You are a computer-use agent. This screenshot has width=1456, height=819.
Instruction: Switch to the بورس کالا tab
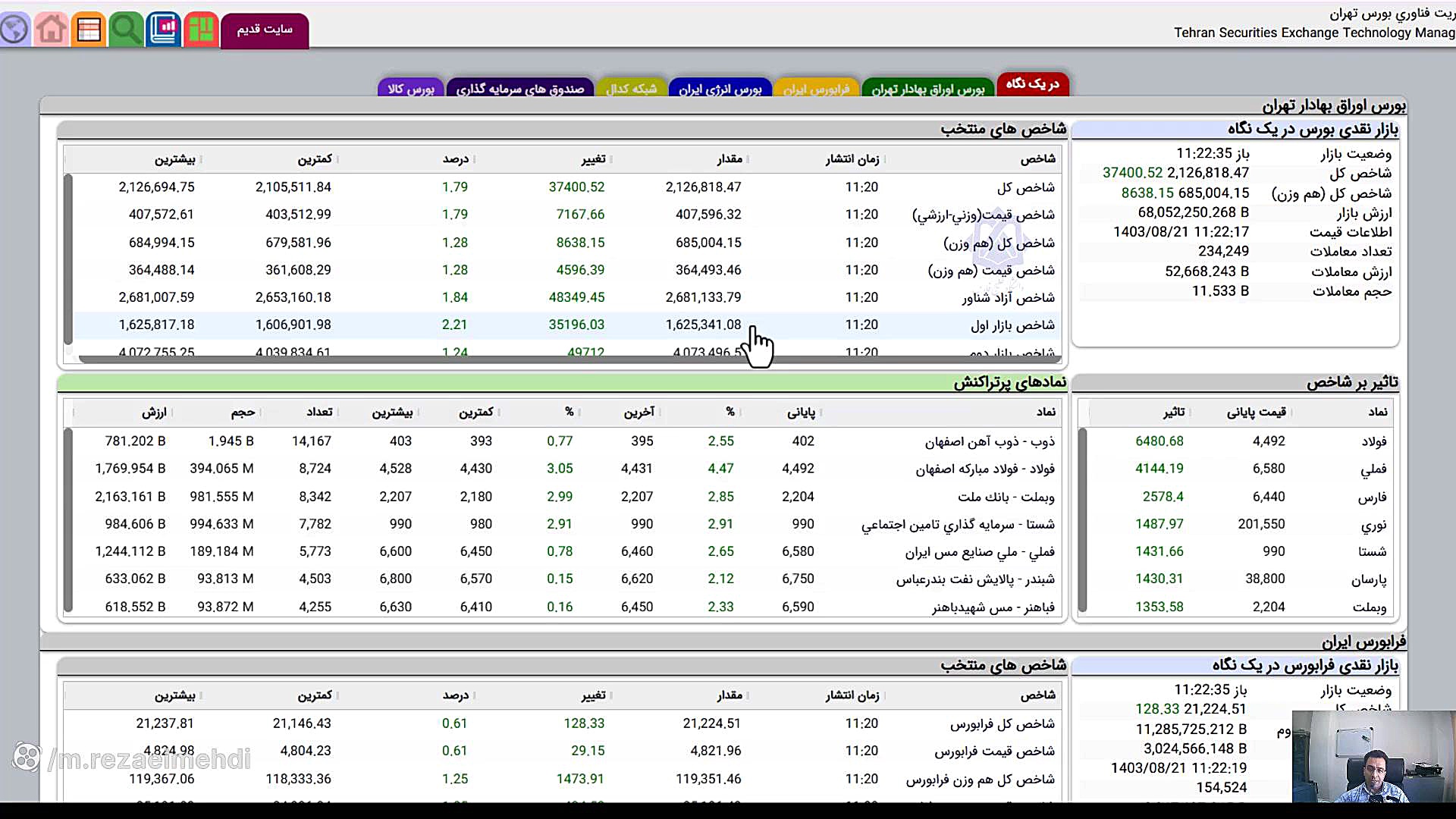click(411, 89)
